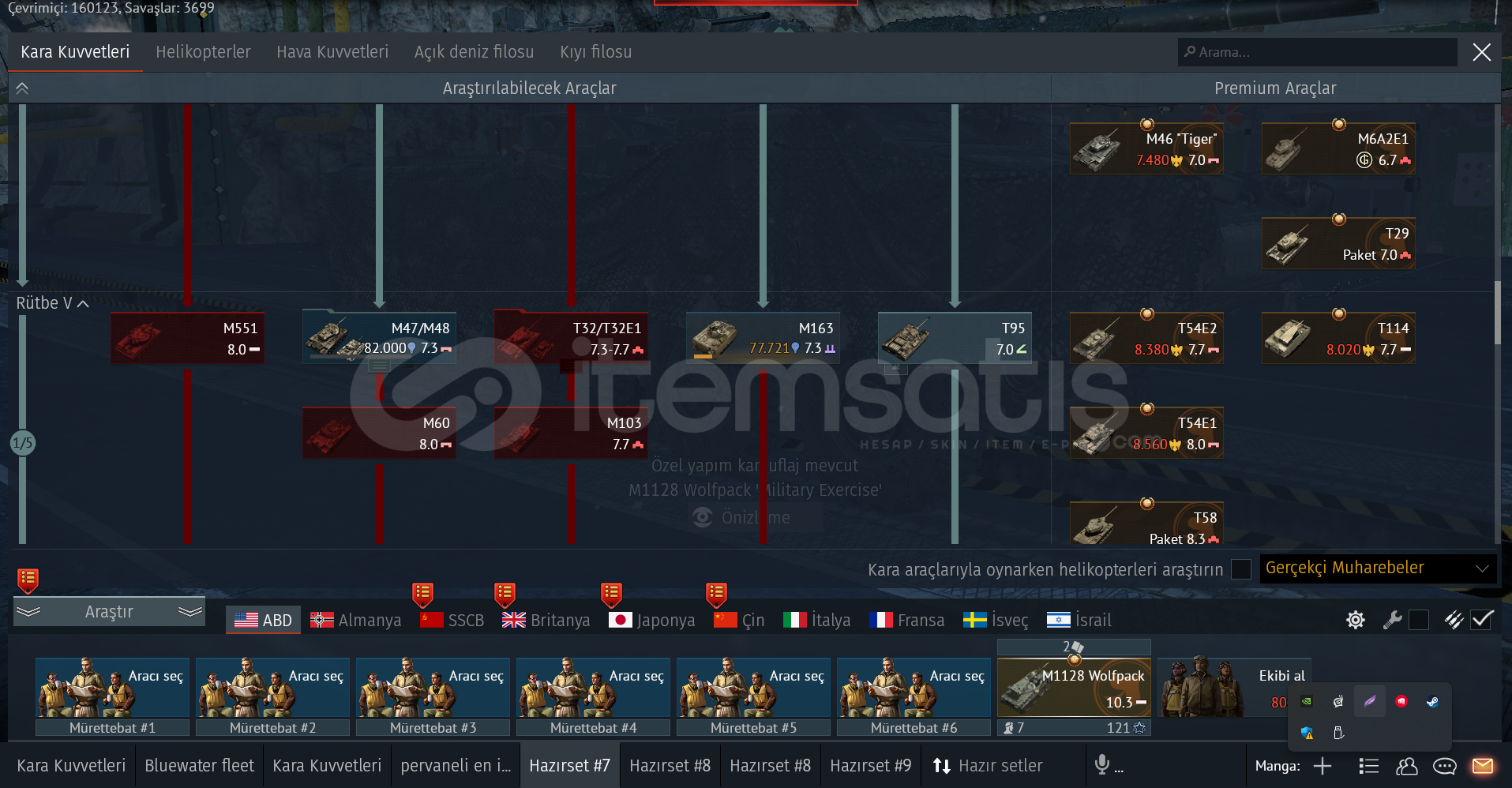Click the ammunition auto-refill icon
Screen dimensions: 1512x788
pos(1454,620)
